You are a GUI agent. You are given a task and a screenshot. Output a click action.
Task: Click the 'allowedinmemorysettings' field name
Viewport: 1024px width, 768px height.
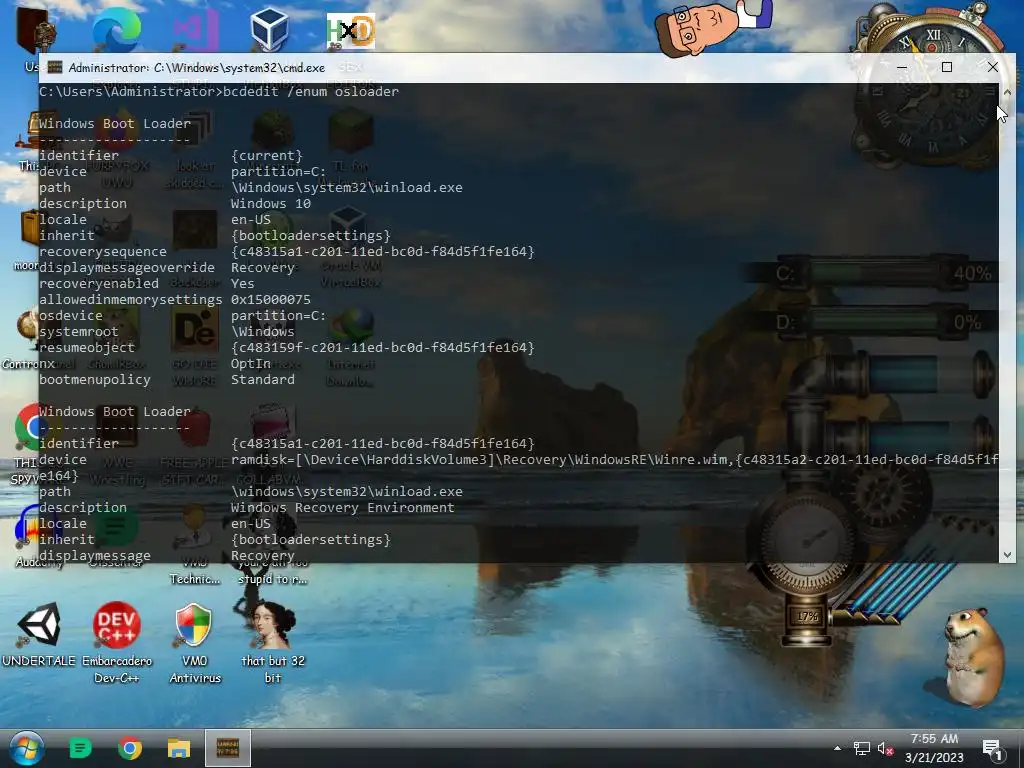(x=131, y=299)
